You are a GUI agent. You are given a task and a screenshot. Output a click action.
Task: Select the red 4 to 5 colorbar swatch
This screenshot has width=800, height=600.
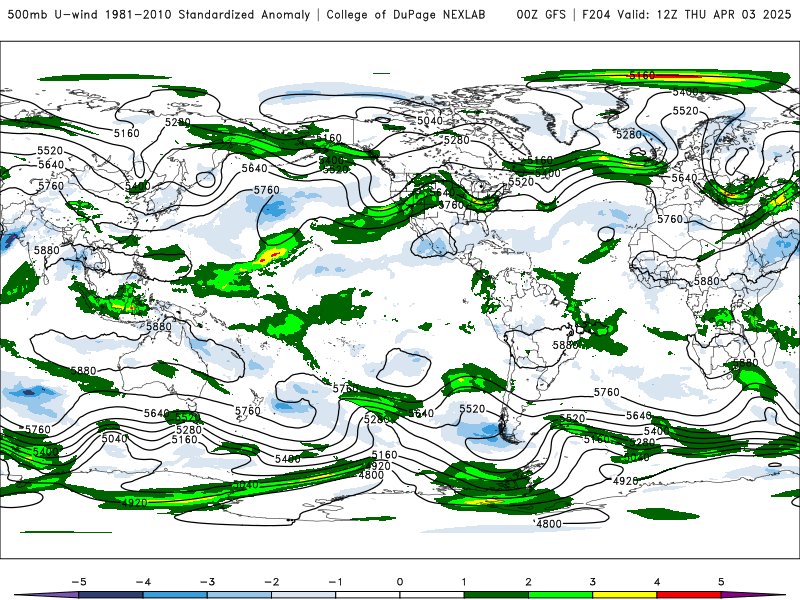pyautogui.click(x=689, y=595)
